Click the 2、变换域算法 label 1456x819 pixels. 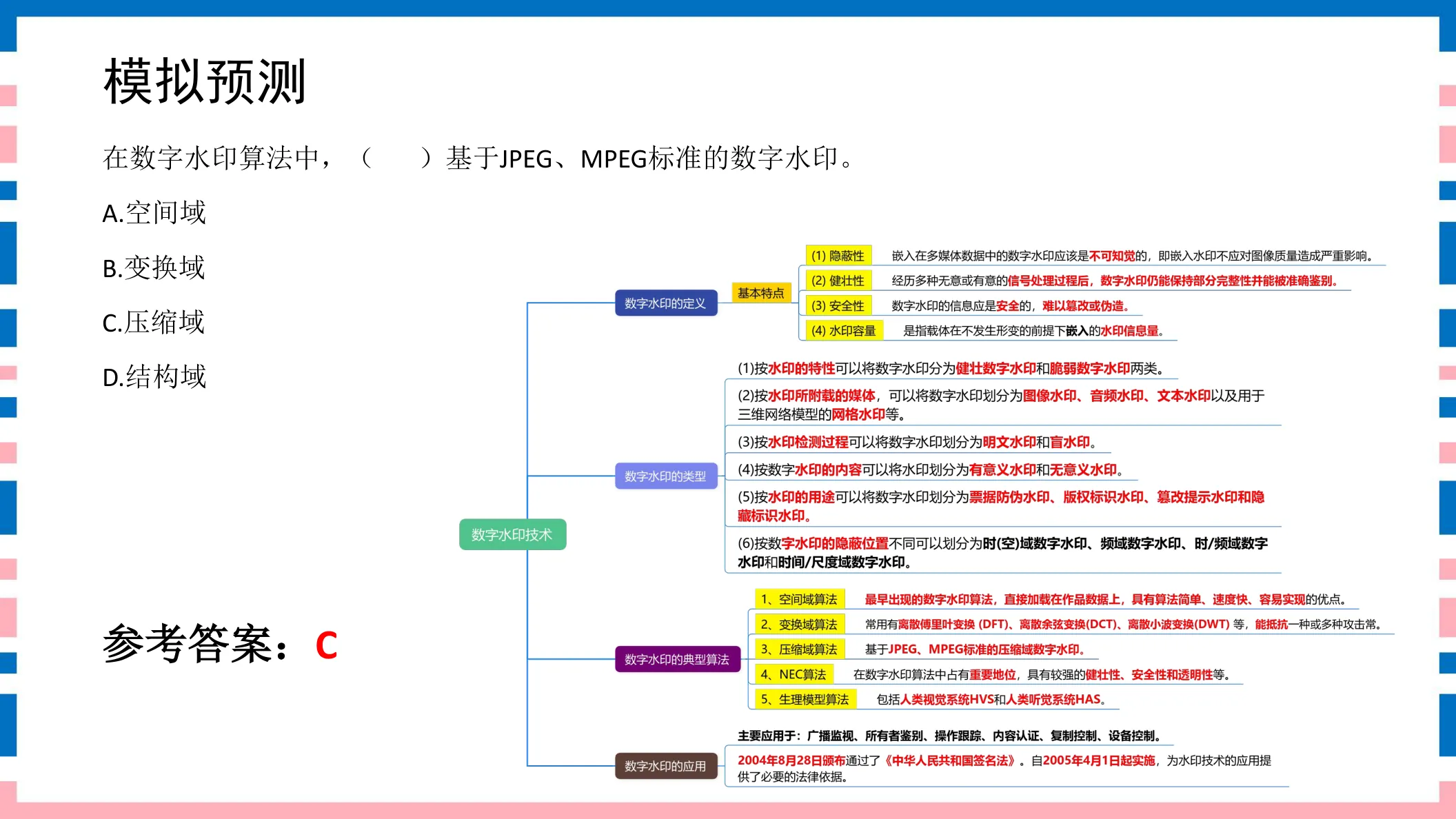pos(799,624)
